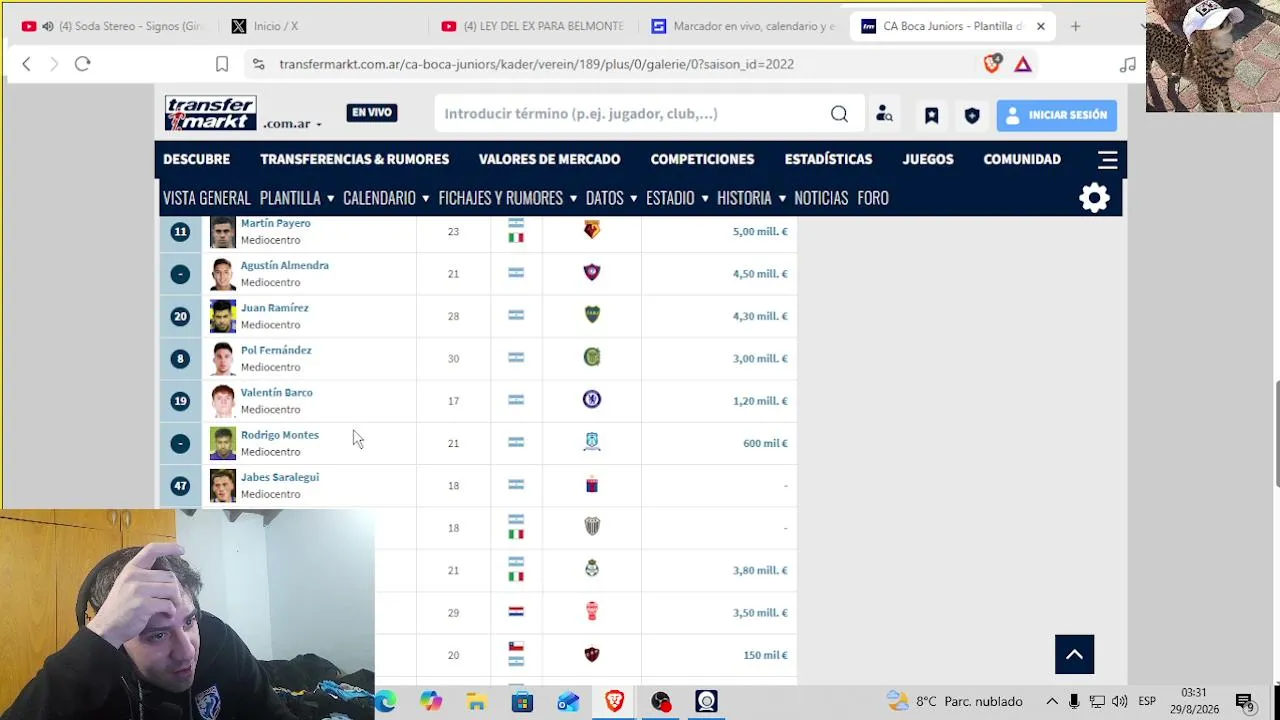Click the shield icon in site header

[x=971, y=115]
